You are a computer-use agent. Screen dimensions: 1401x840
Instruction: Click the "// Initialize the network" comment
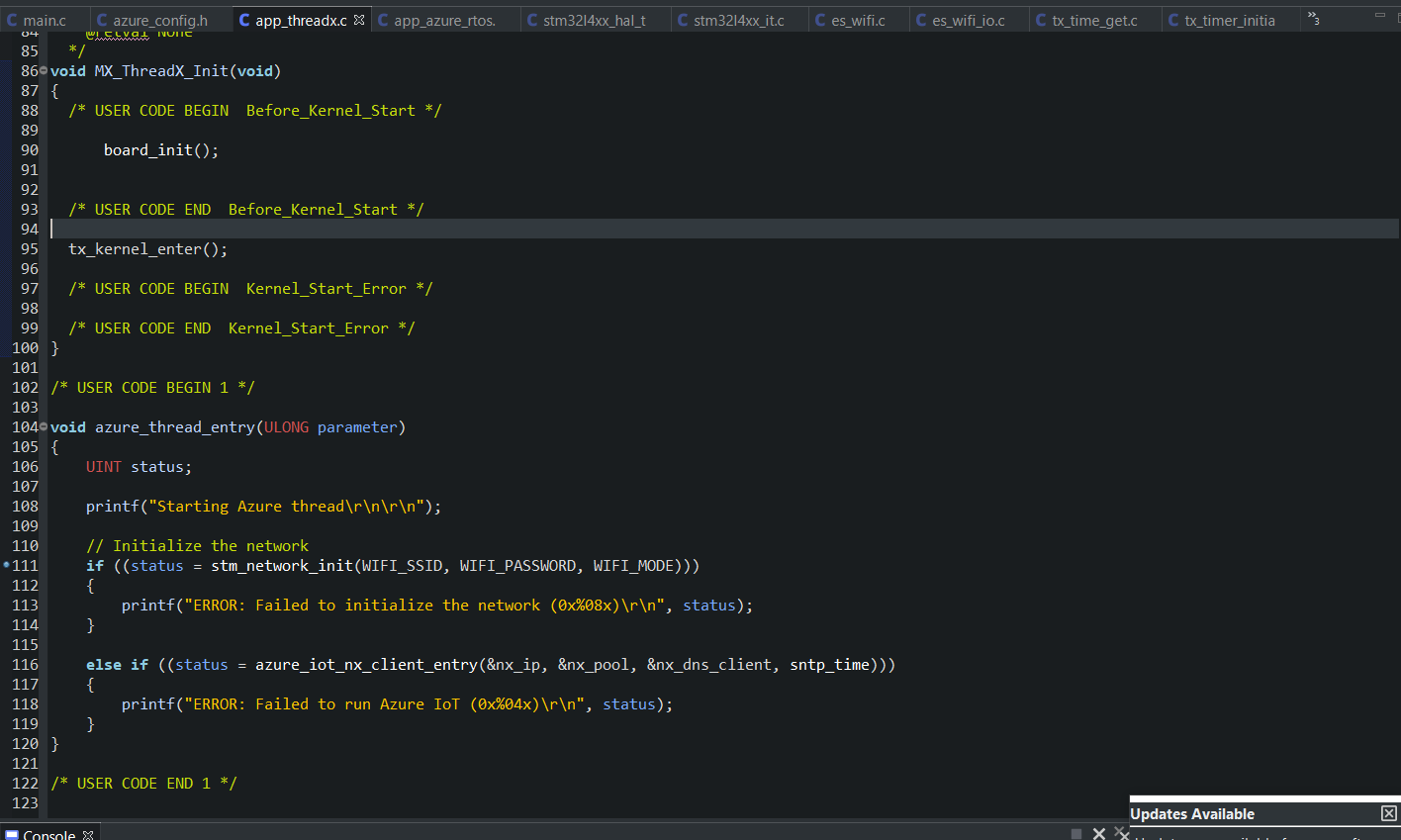coord(197,546)
